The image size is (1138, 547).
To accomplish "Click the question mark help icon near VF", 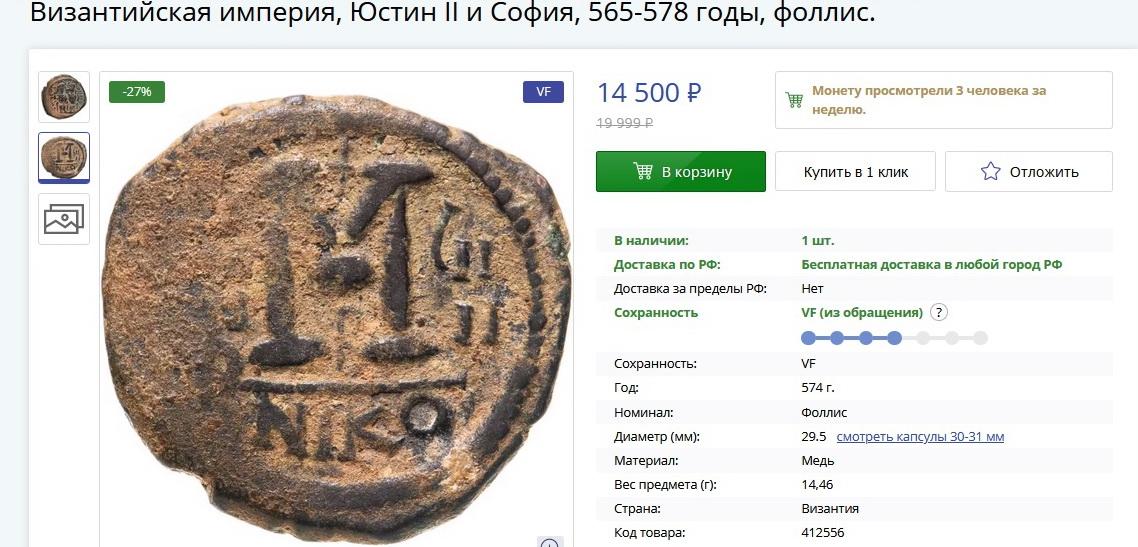I will 939,313.
